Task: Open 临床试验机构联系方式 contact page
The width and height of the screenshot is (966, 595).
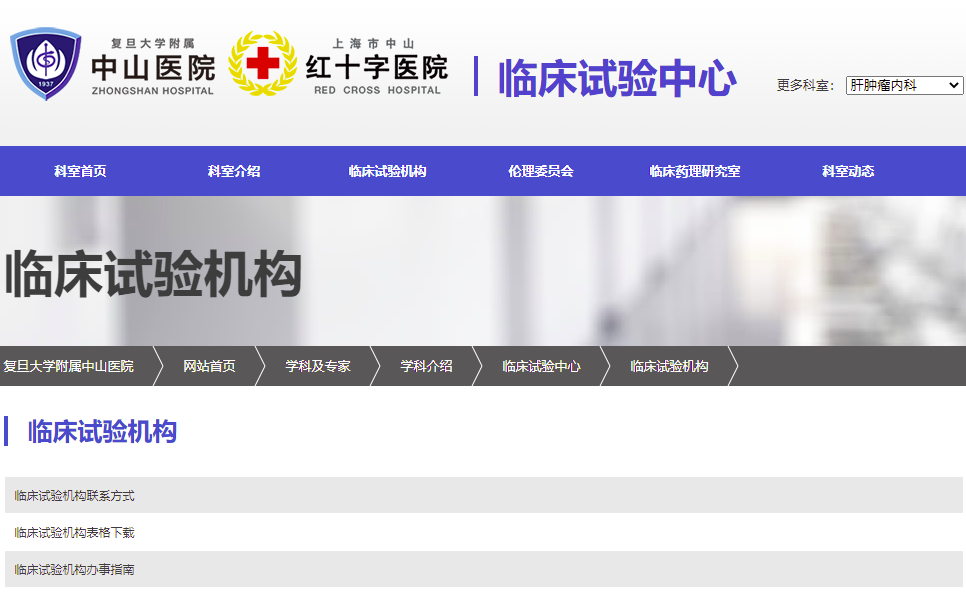Action: pos(74,495)
